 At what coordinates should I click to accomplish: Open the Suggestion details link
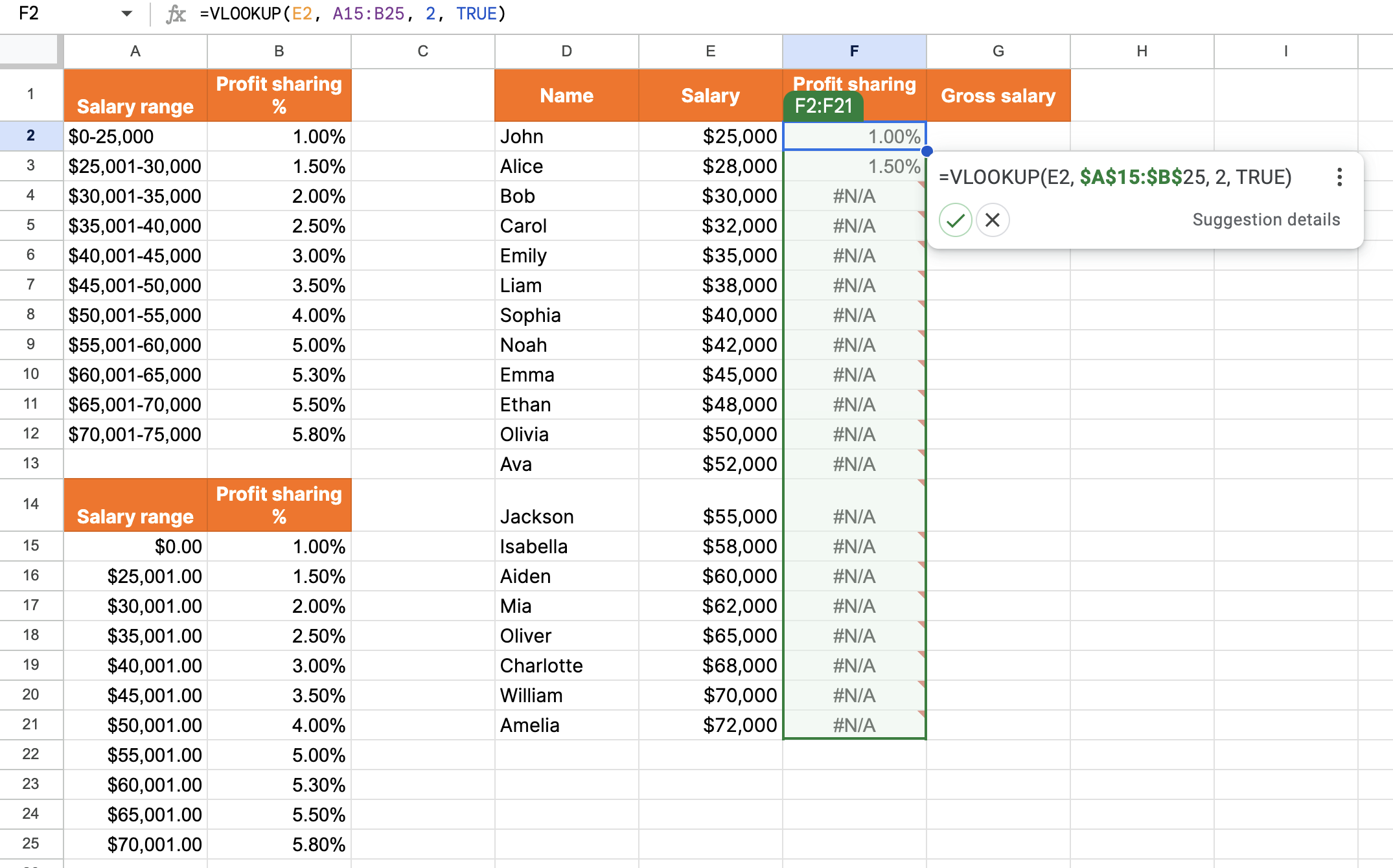point(1265,220)
